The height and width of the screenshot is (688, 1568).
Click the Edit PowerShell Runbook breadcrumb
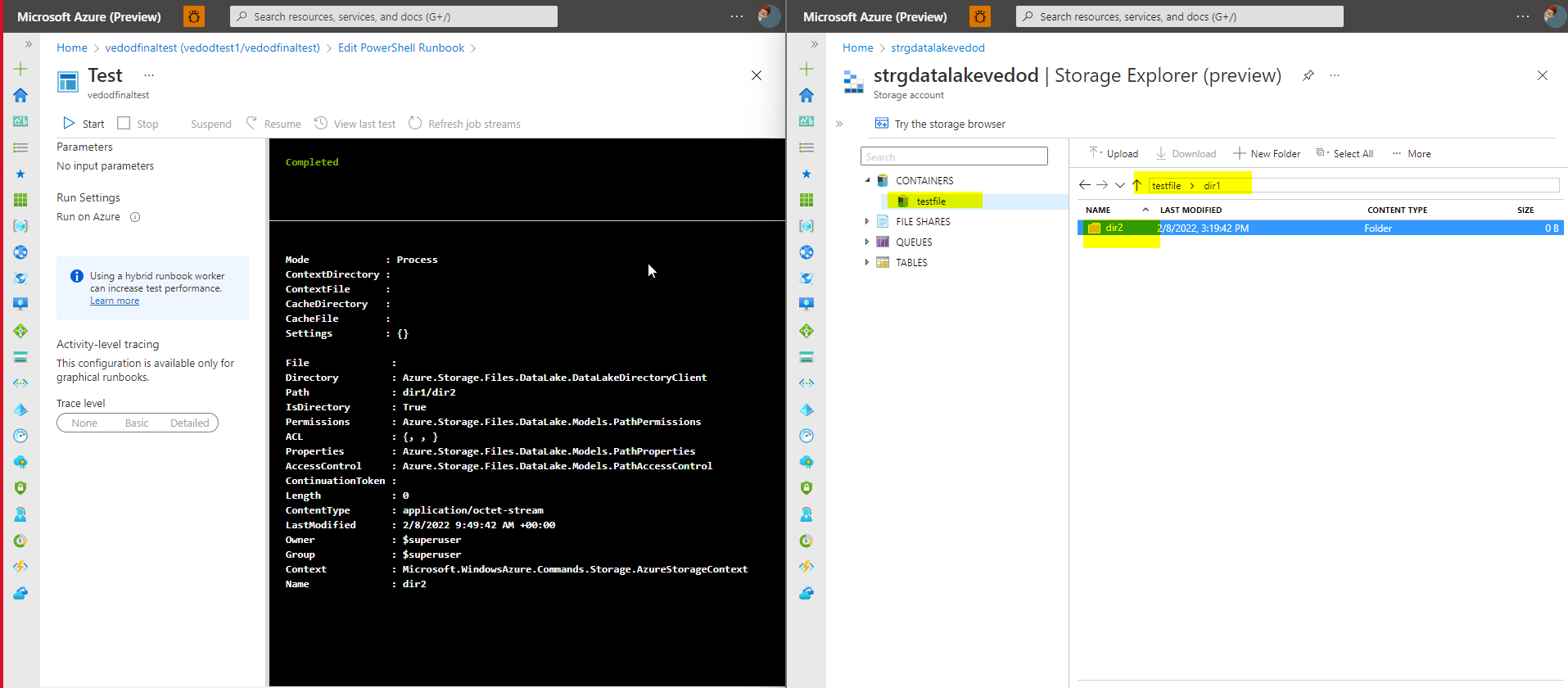tap(401, 48)
